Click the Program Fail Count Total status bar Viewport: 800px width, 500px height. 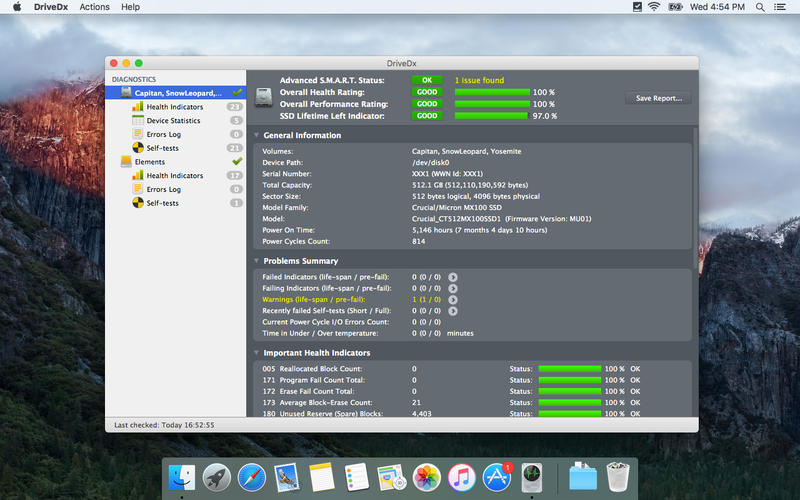click(x=570, y=380)
